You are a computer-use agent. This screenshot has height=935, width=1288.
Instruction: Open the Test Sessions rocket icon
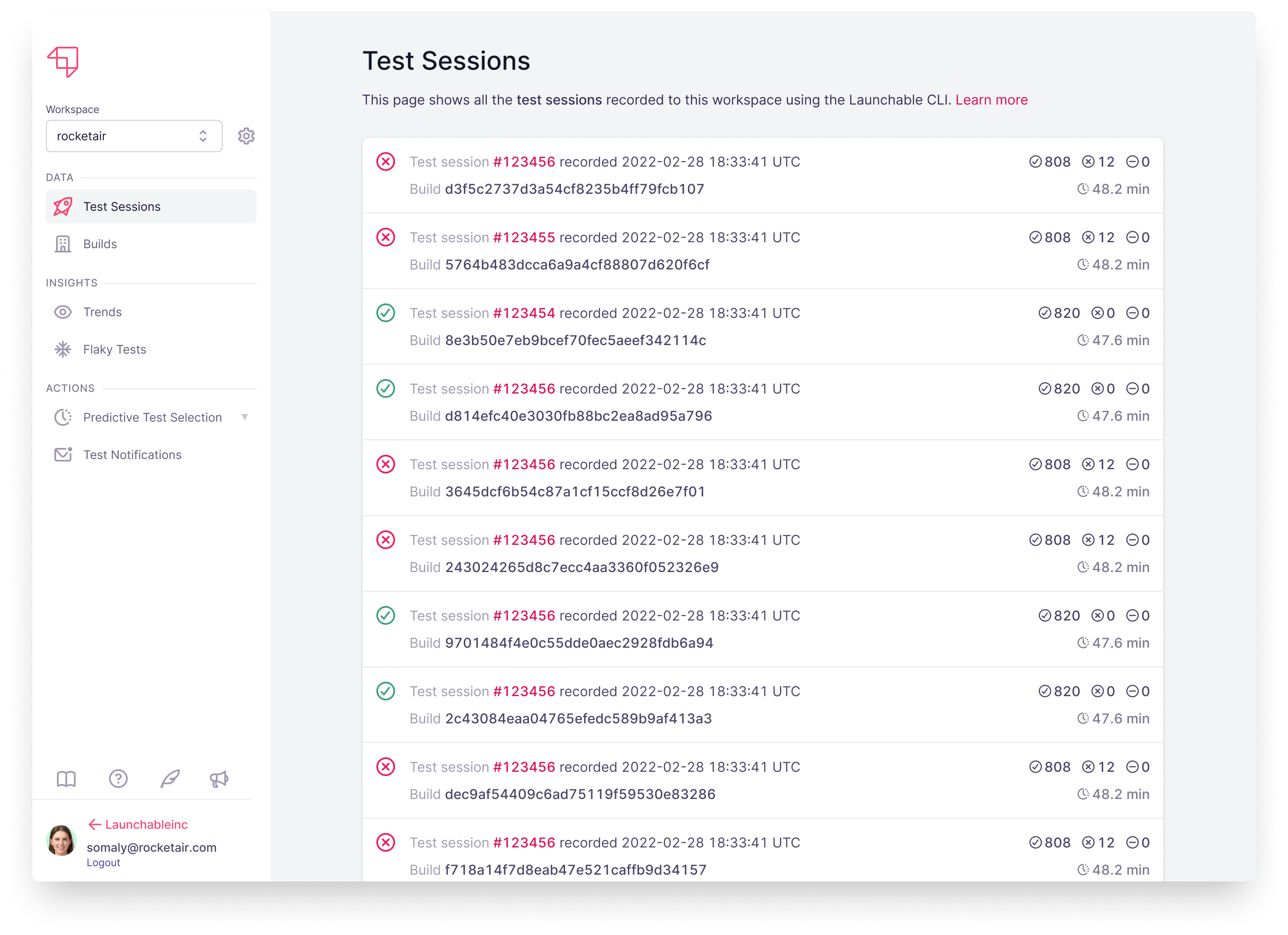[62, 206]
